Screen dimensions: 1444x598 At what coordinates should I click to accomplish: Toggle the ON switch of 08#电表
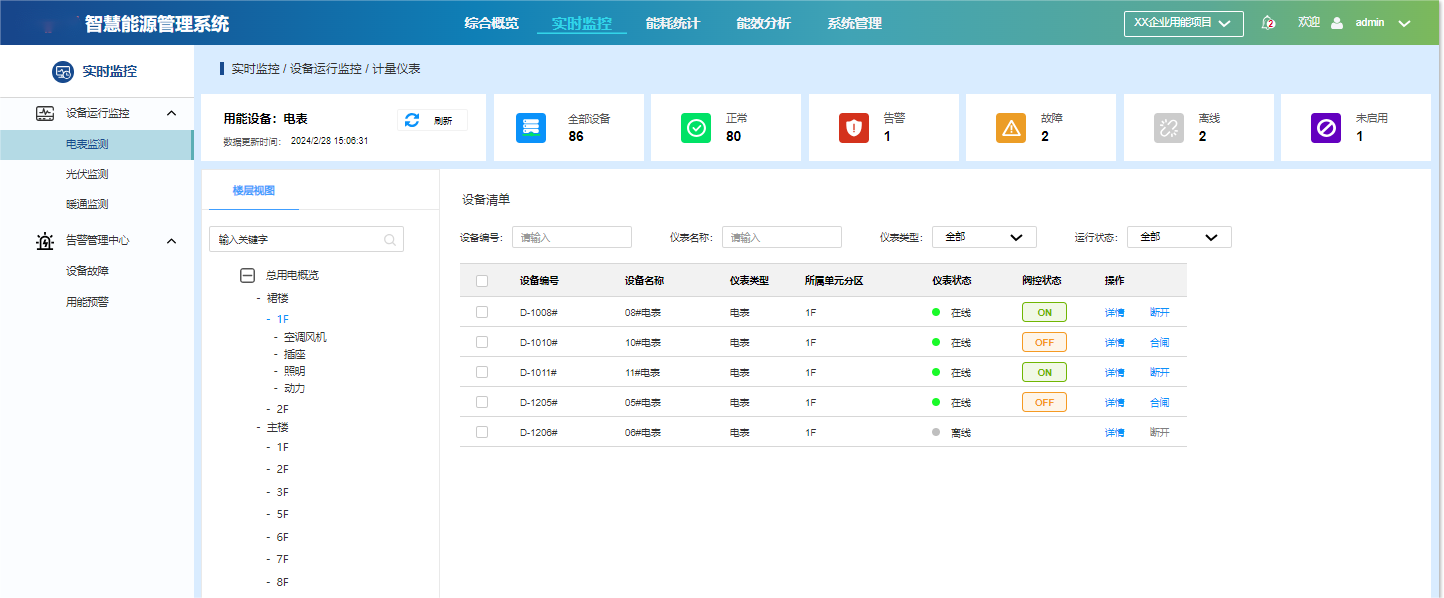(x=1044, y=312)
